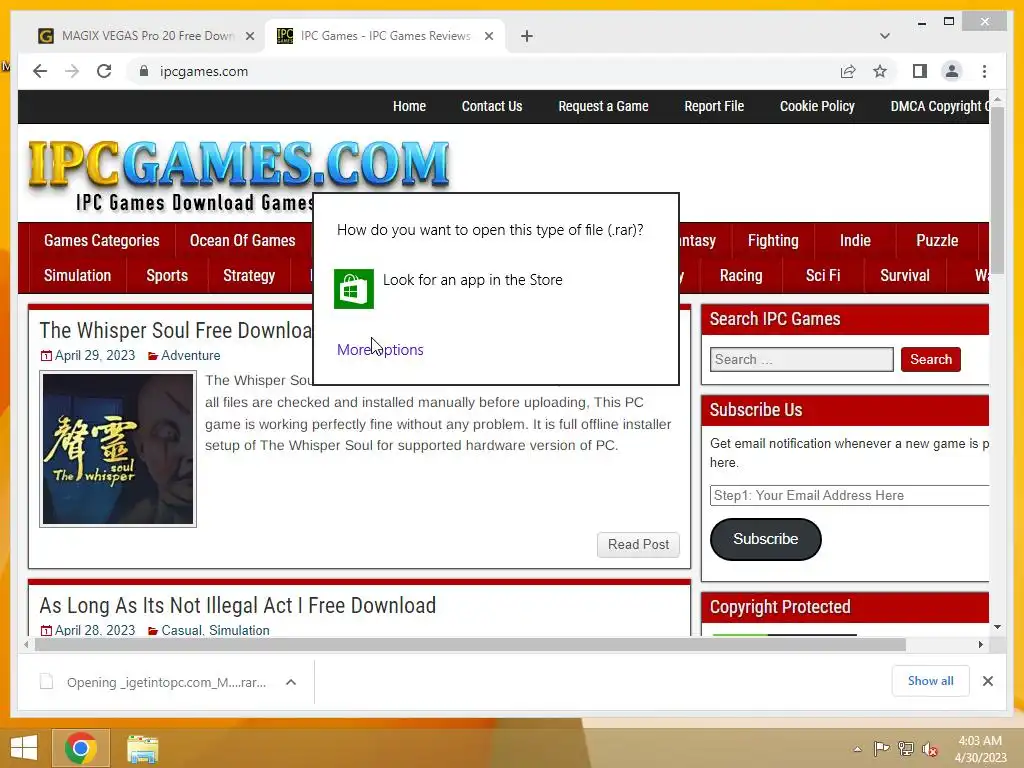Open the Adventure category link
Image resolution: width=1024 pixels, height=768 pixels.
[191, 356]
